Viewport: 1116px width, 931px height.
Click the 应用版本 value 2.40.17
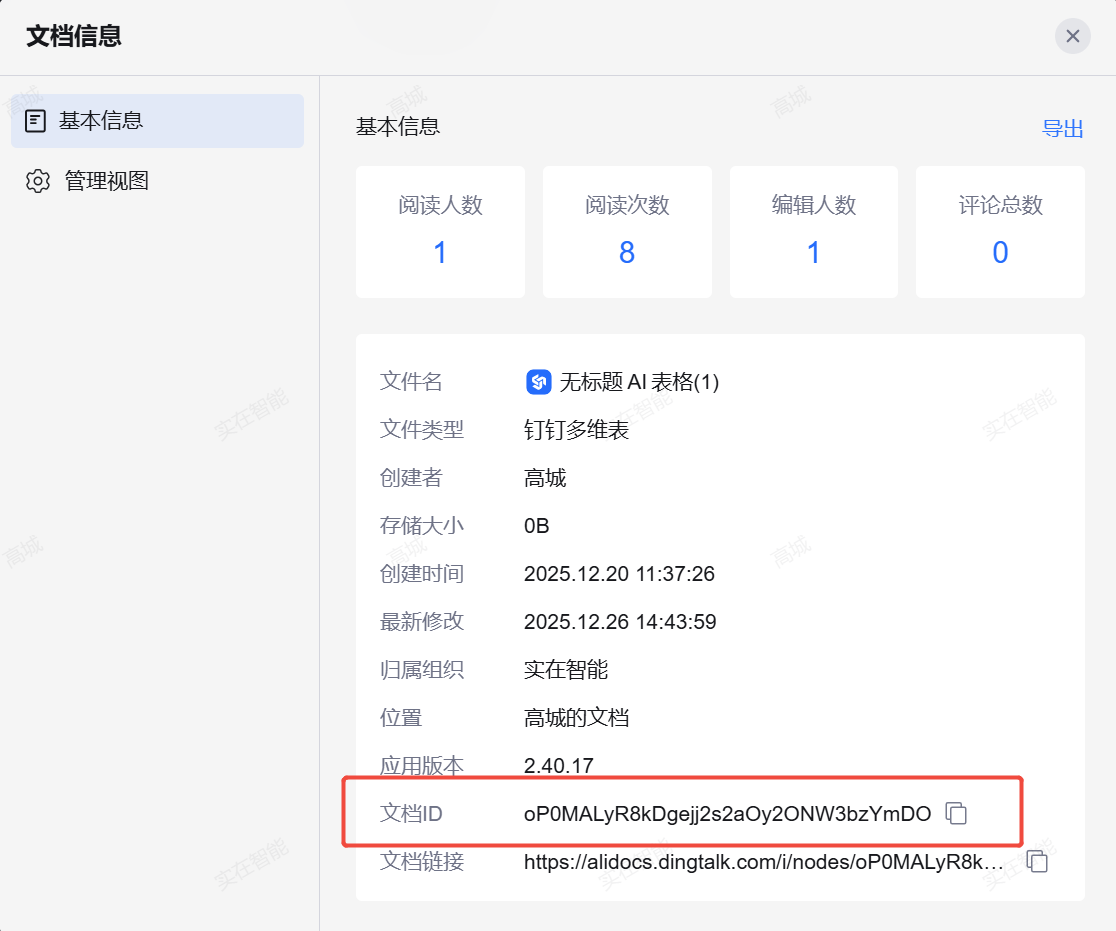[x=558, y=766]
